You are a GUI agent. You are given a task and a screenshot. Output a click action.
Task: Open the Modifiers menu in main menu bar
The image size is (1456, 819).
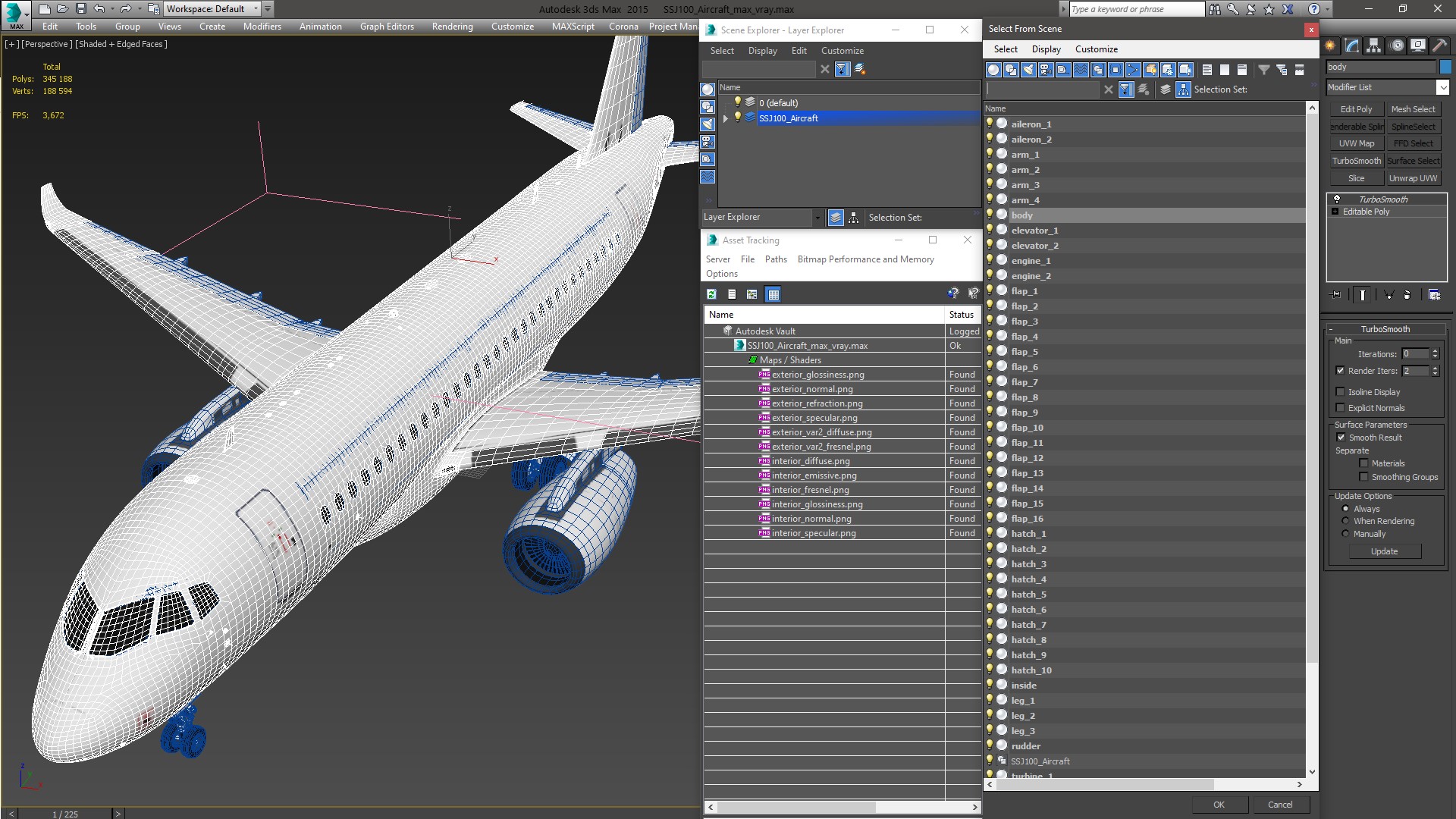click(x=262, y=27)
